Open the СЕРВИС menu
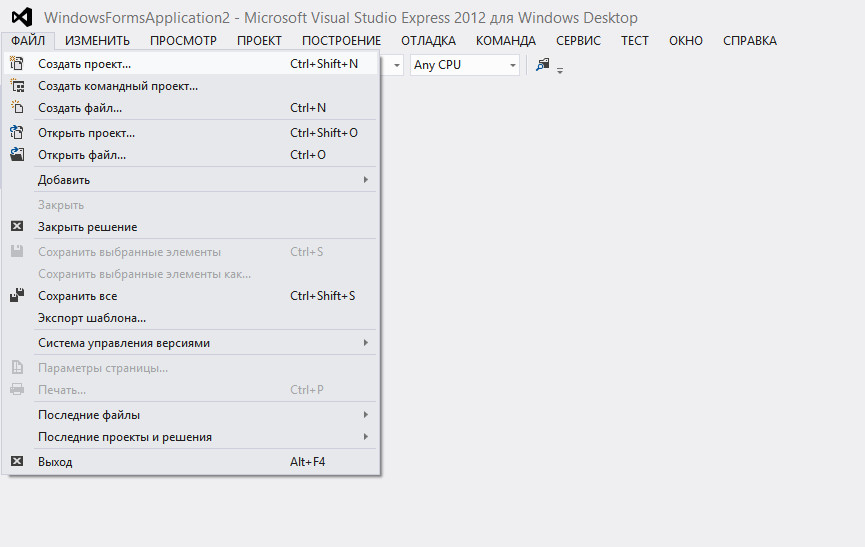Screen dimensions: 865x547 pyautogui.click(x=578, y=40)
